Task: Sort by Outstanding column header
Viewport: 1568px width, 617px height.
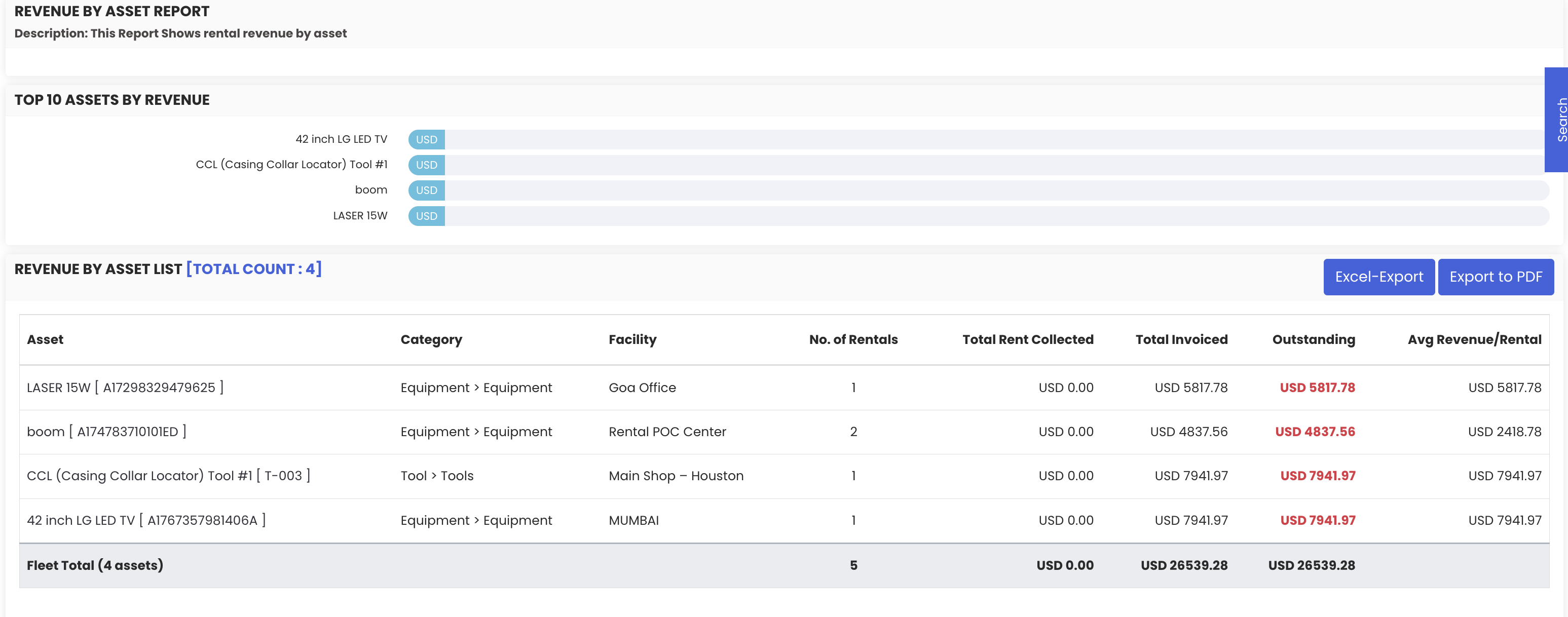Action: tap(1313, 339)
